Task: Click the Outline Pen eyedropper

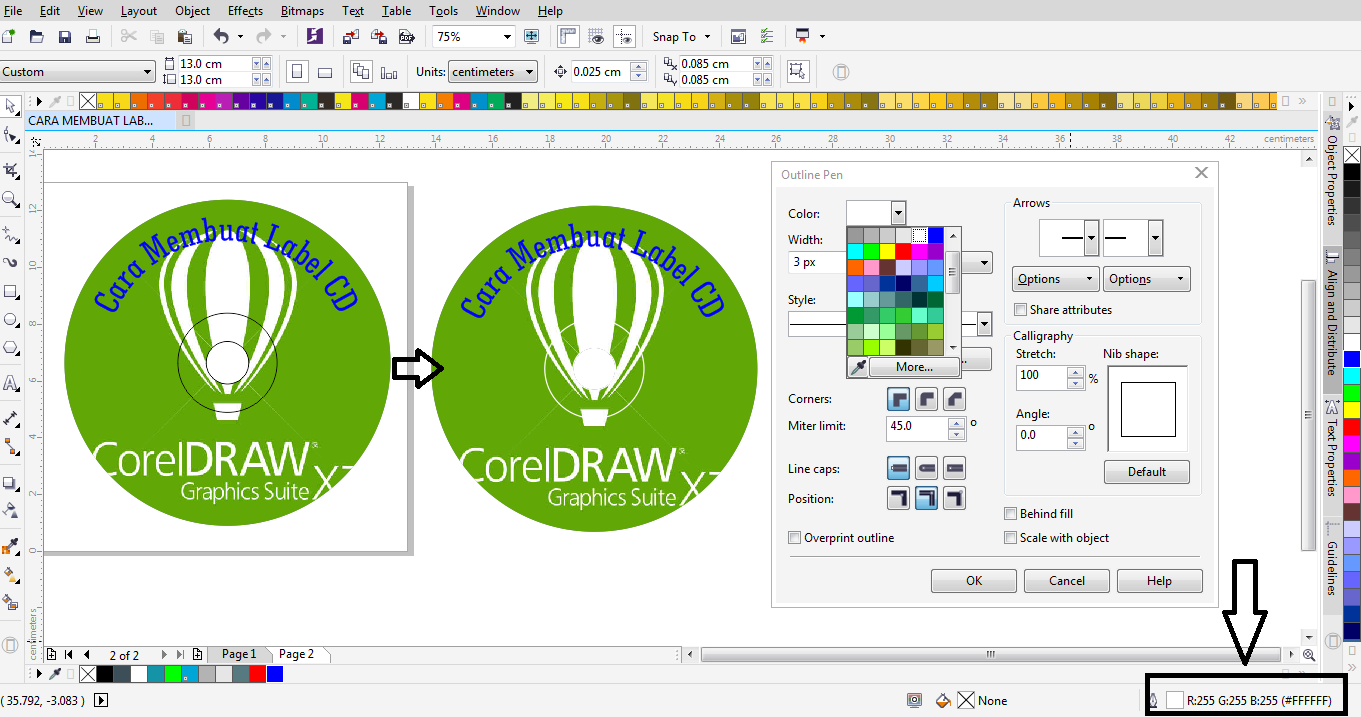Action: click(x=858, y=366)
